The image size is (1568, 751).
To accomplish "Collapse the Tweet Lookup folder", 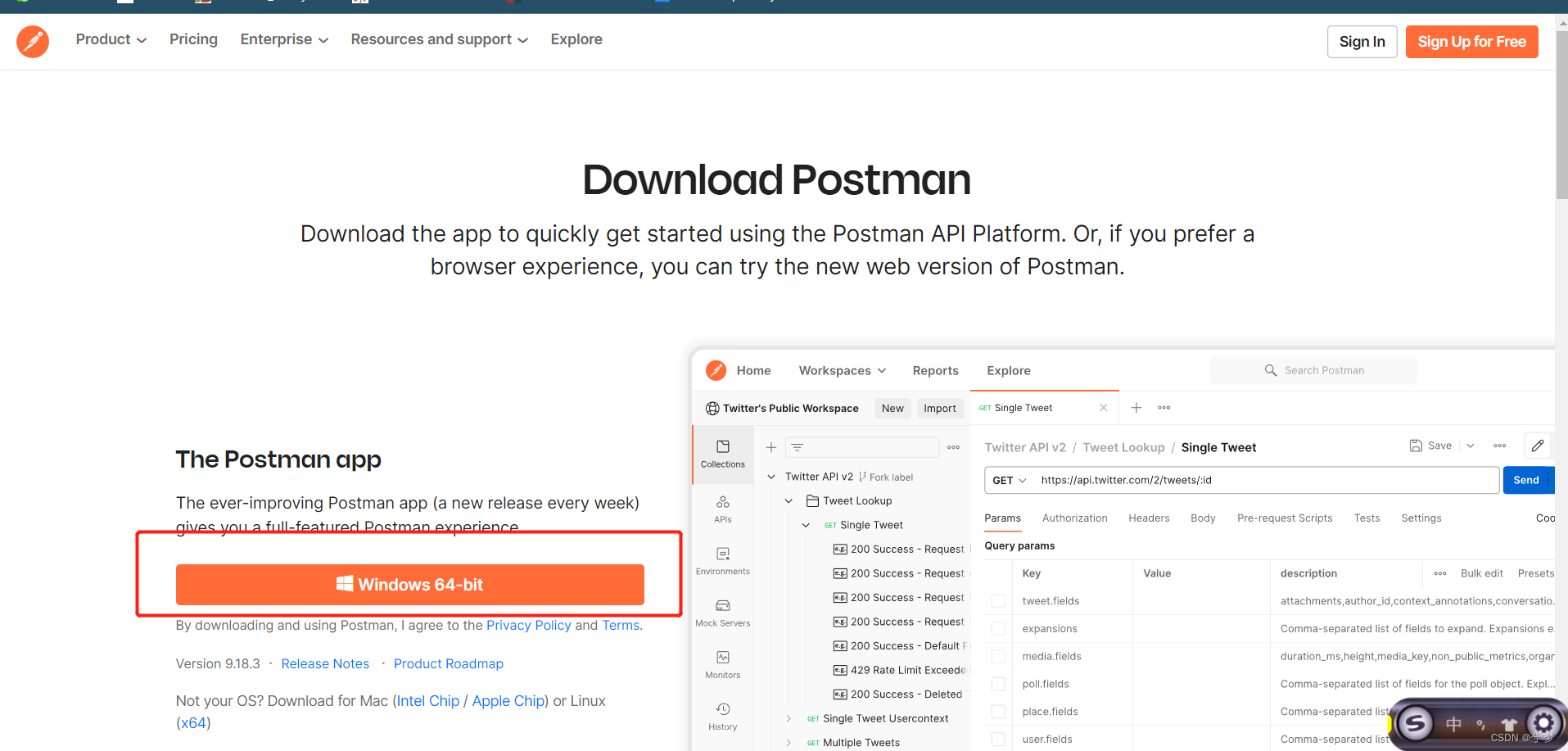I will pos(789,500).
